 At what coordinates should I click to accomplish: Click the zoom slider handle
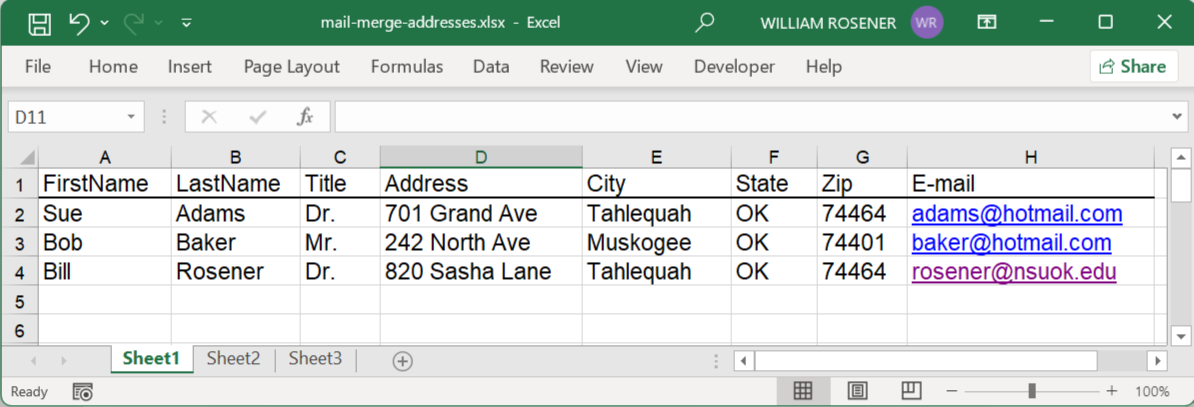coord(1032,391)
